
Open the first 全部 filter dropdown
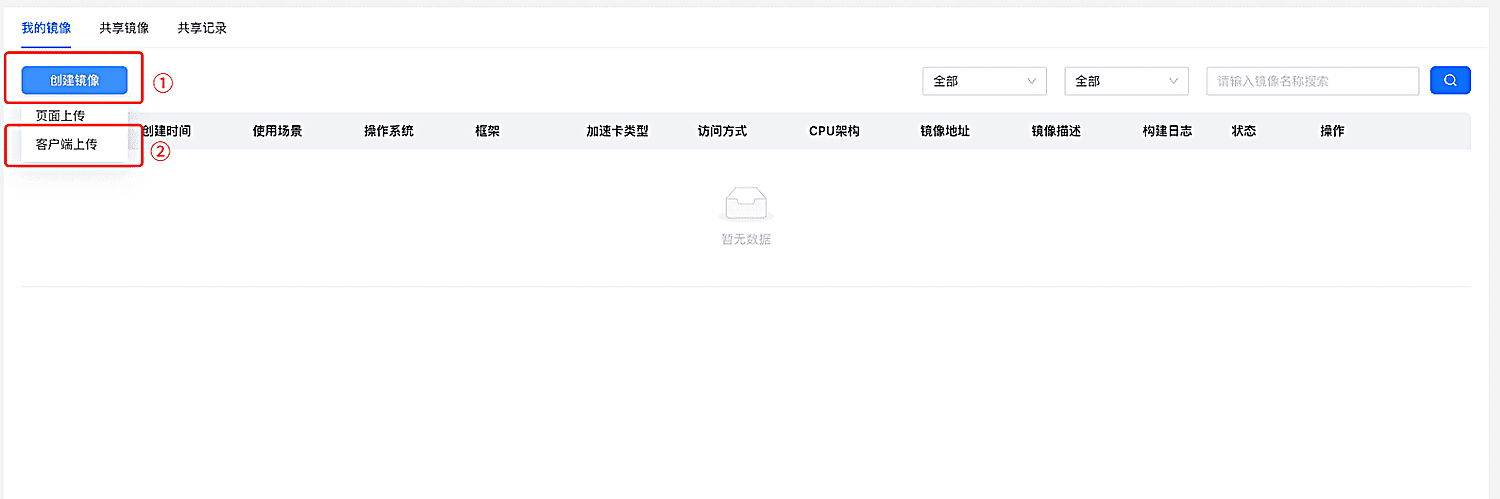[x=984, y=81]
